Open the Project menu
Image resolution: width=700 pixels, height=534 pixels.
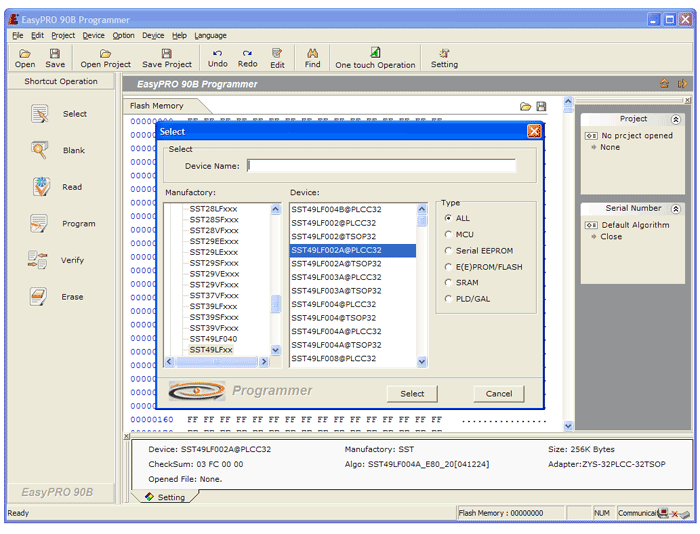63,35
